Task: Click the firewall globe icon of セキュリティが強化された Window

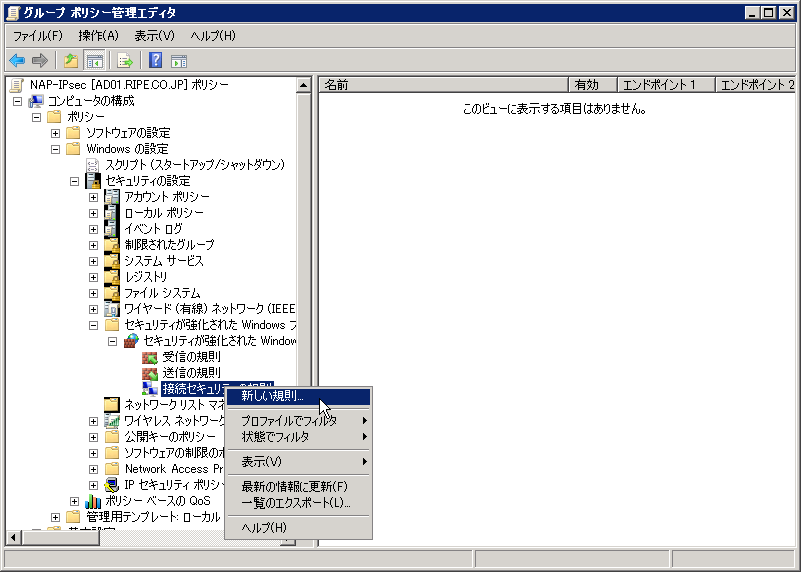Action: tap(131, 341)
